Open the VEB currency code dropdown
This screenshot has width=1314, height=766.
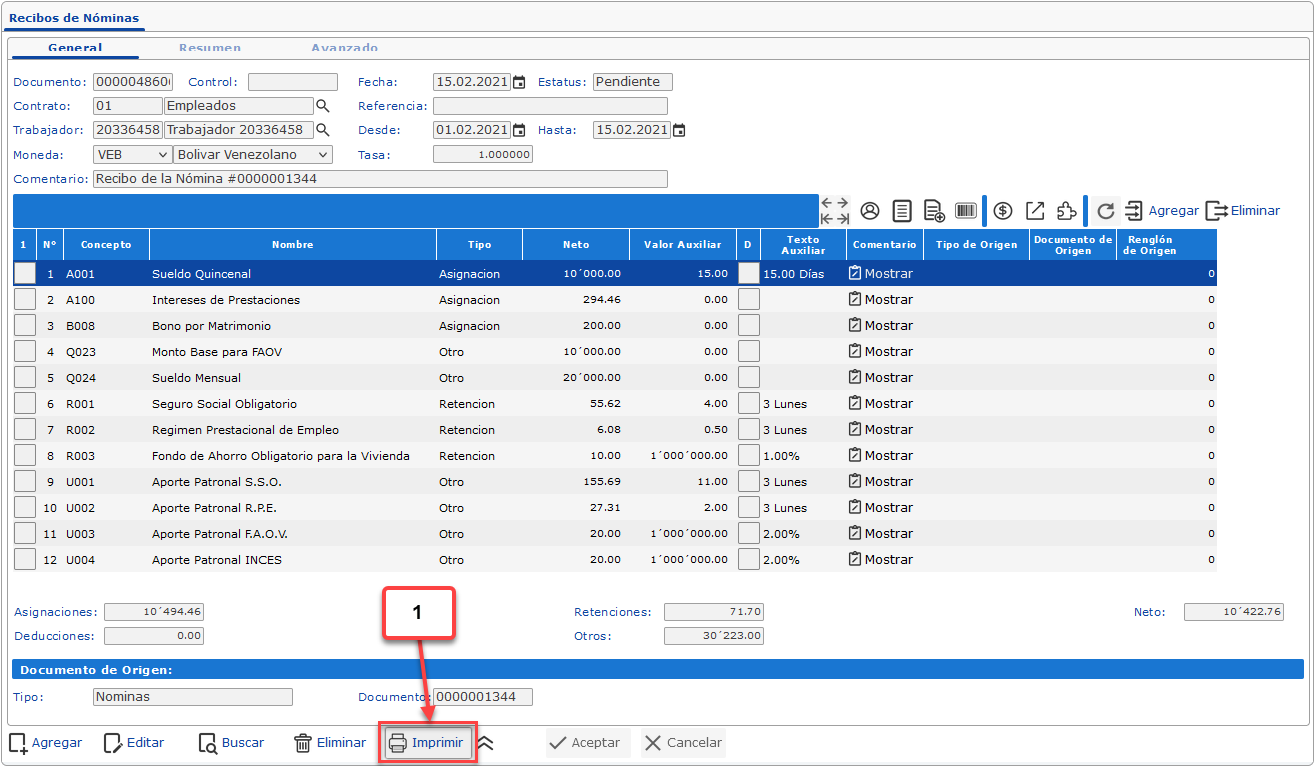[132, 155]
